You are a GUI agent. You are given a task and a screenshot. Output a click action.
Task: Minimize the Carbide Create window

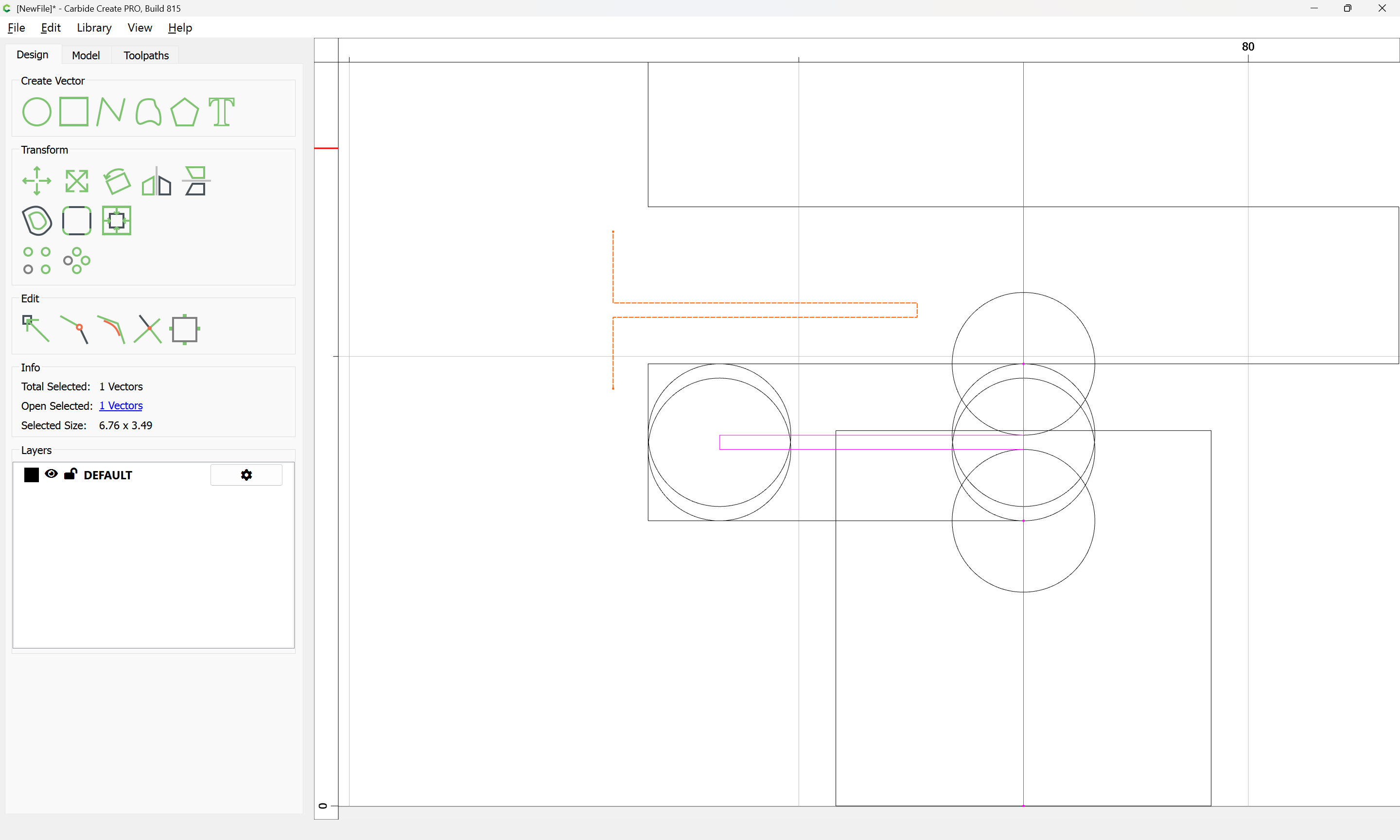pyautogui.click(x=1314, y=8)
